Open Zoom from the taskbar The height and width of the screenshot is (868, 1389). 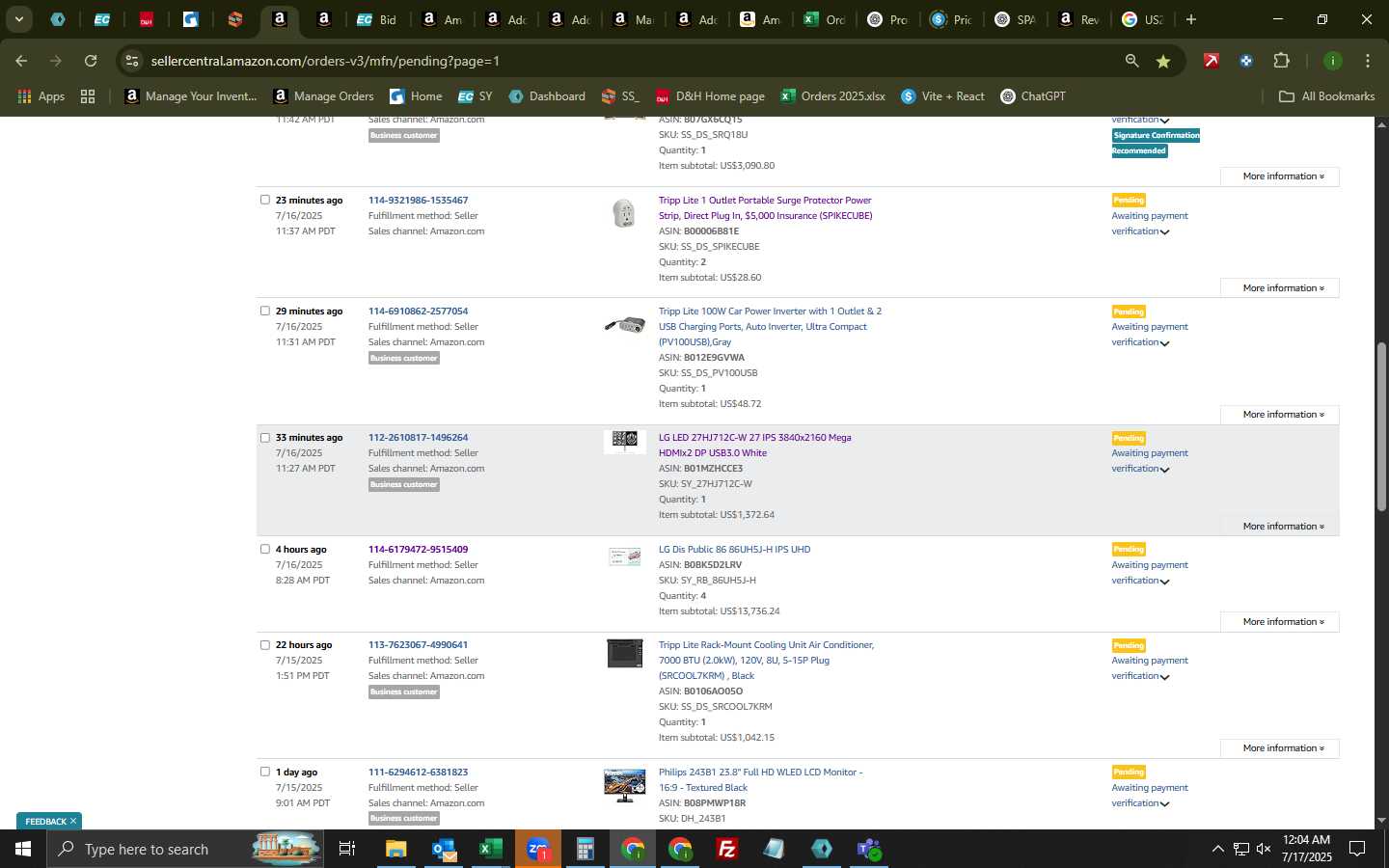538,849
